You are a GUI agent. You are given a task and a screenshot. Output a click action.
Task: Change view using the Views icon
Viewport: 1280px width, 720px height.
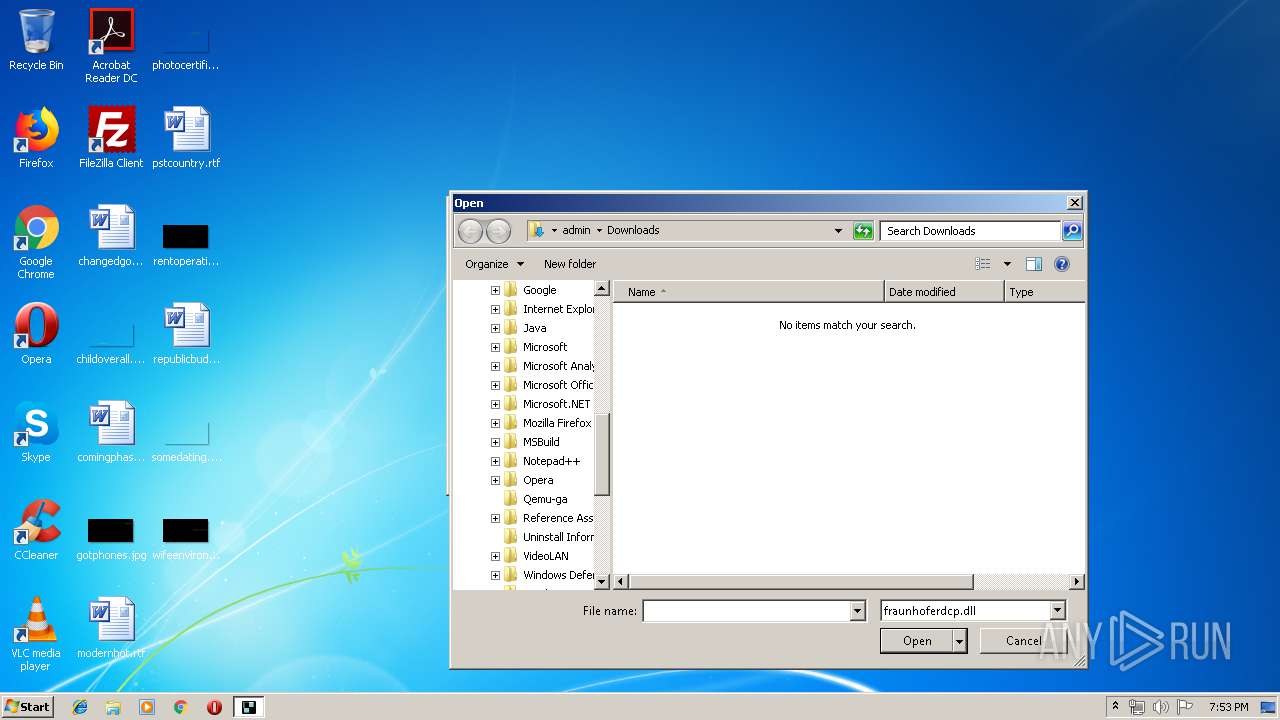pyautogui.click(x=983, y=264)
